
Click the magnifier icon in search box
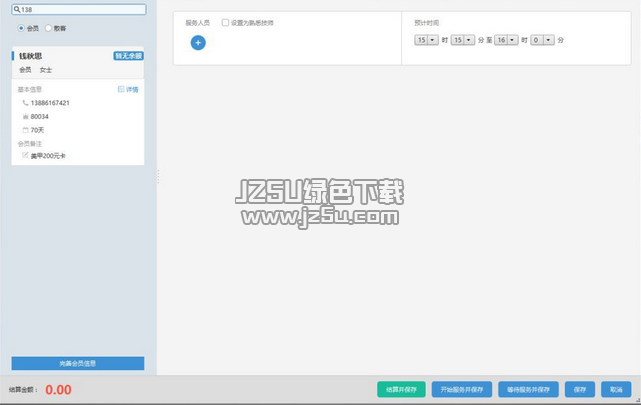(x=17, y=10)
